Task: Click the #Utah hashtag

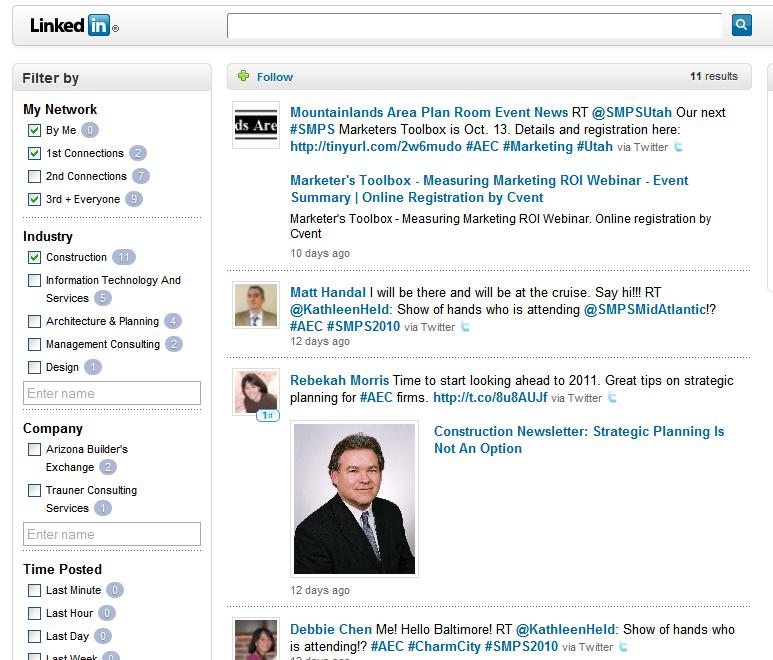Action: pyautogui.click(x=595, y=147)
